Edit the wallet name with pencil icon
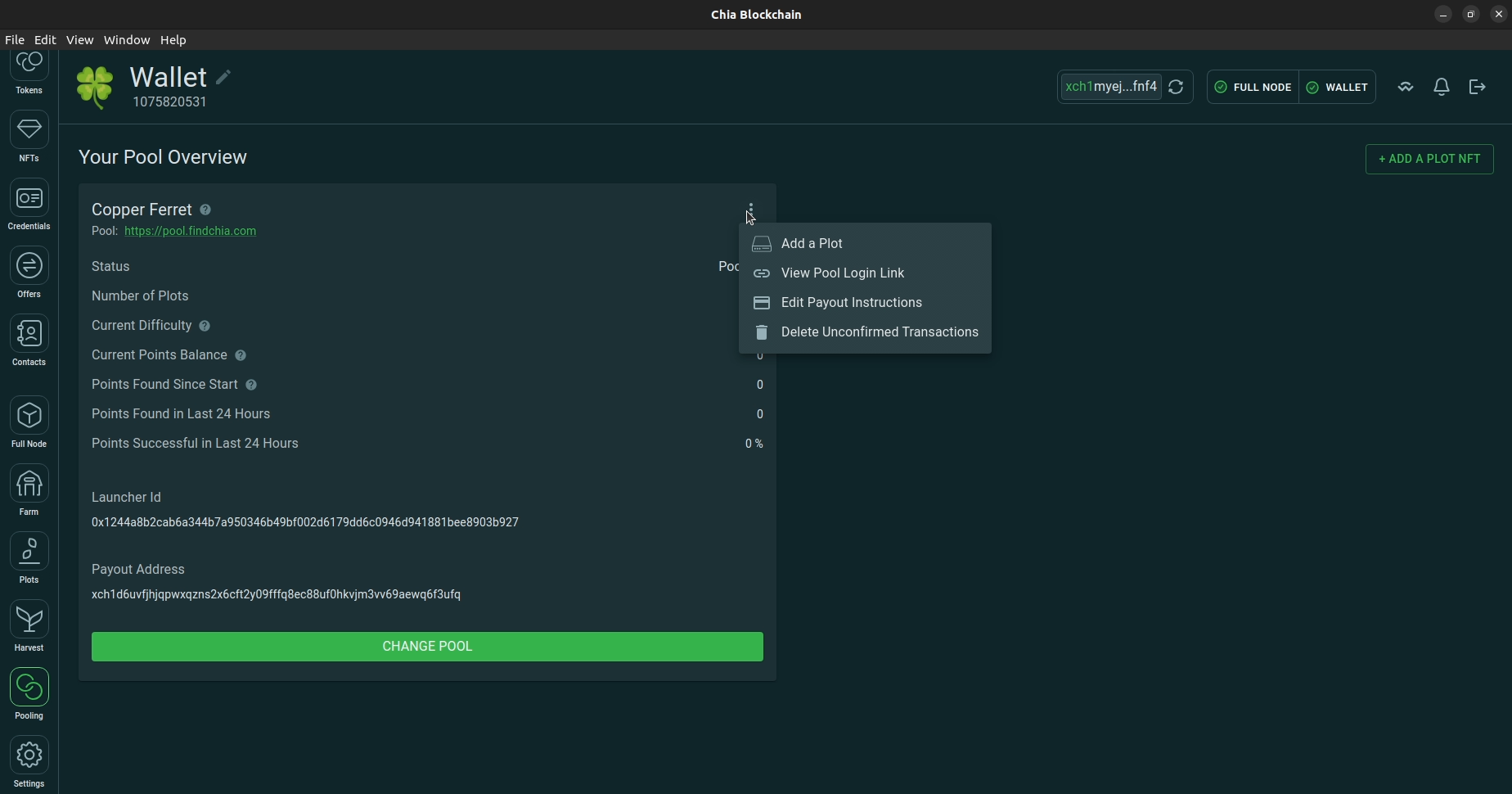The image size is (1512, 794). (223, 78)
